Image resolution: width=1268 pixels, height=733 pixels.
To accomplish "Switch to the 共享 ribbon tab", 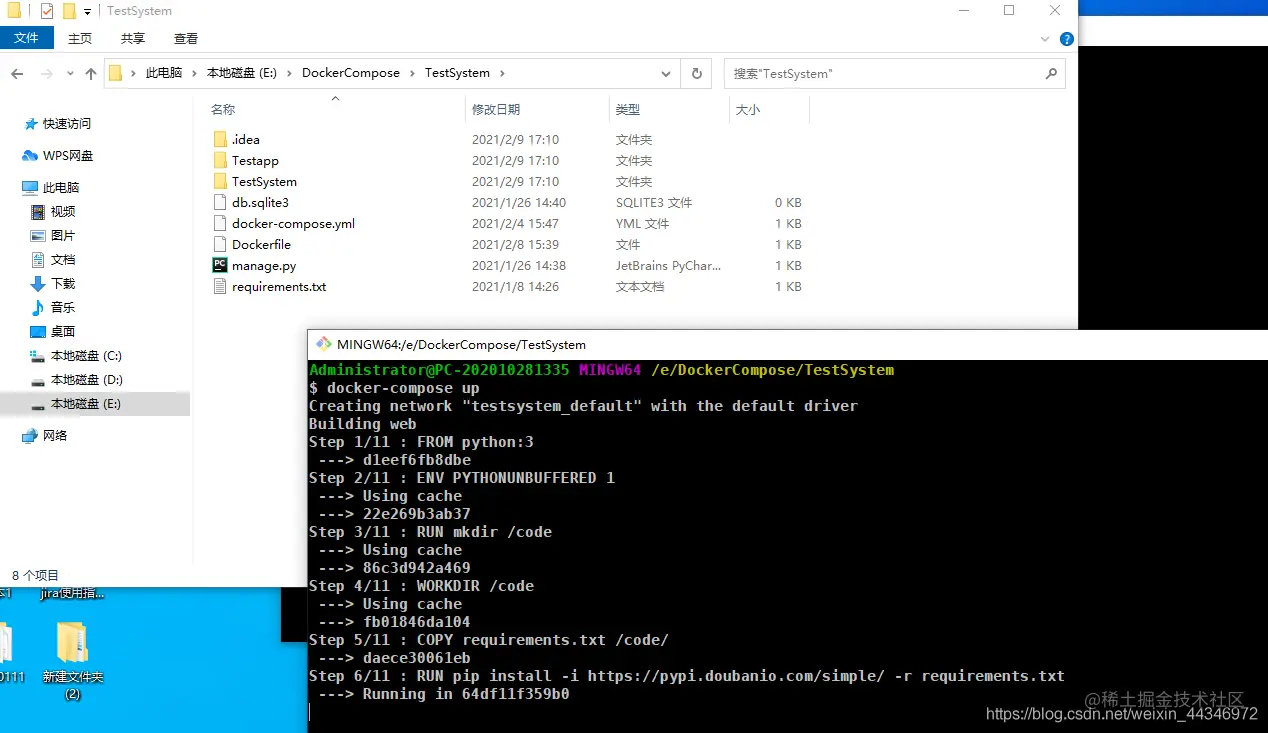I will click(x=133, y=38).
